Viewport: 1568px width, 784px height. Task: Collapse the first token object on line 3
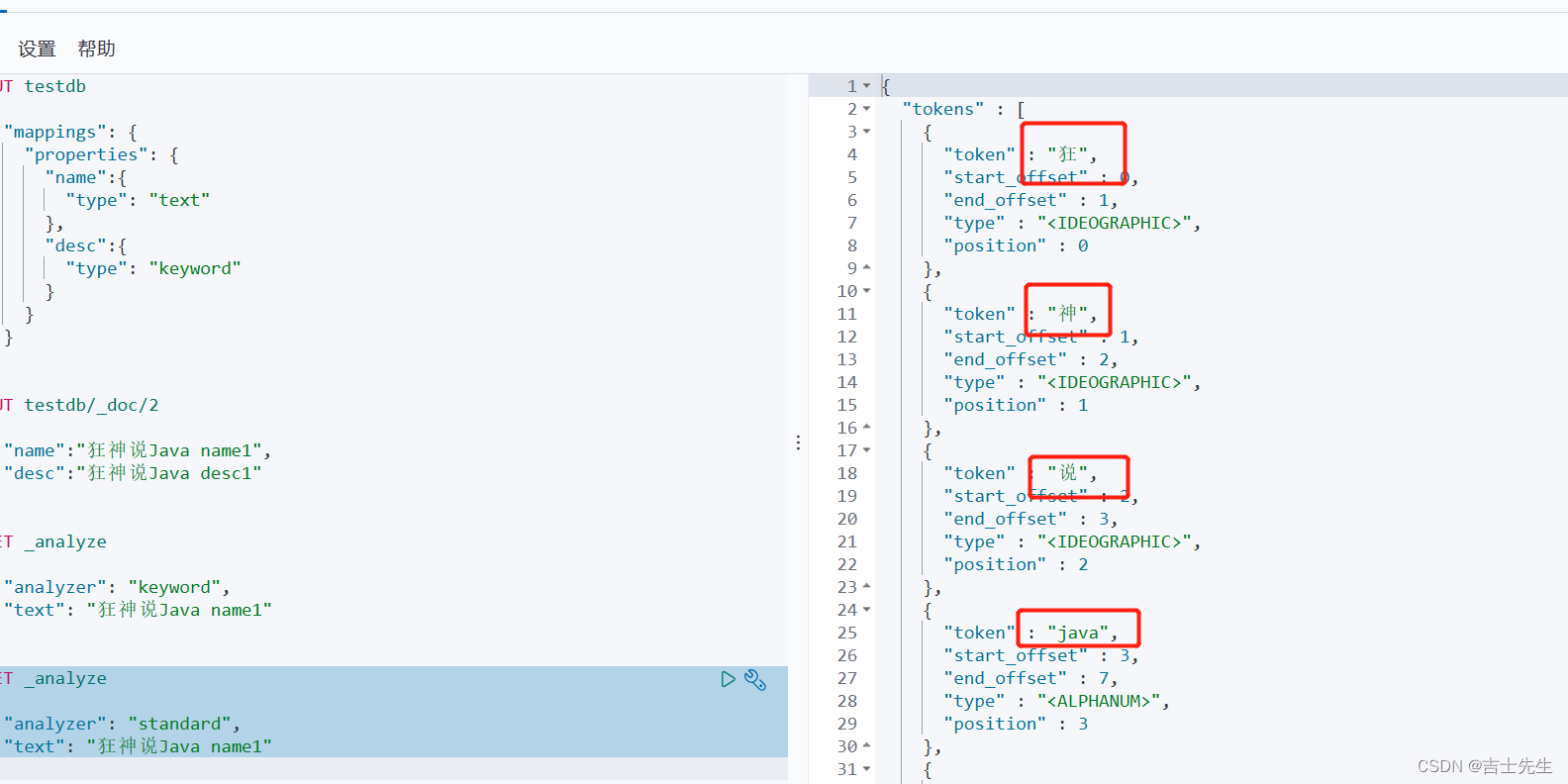(867, 132)
